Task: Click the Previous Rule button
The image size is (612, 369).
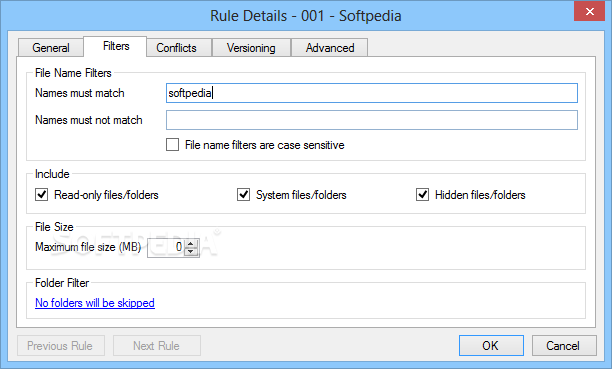Action: [x=61, y=346]
